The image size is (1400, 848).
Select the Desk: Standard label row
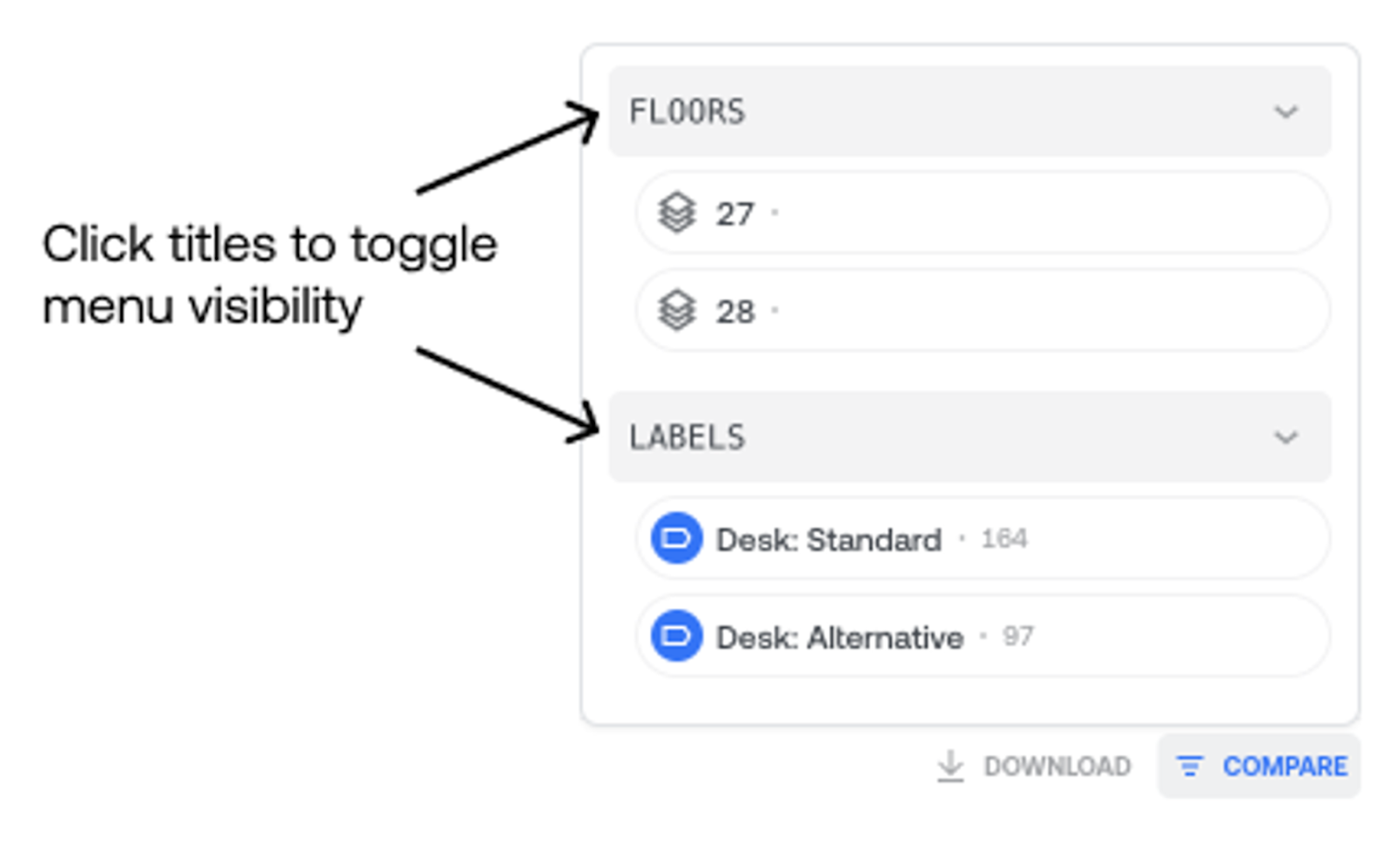coord(983,538)
